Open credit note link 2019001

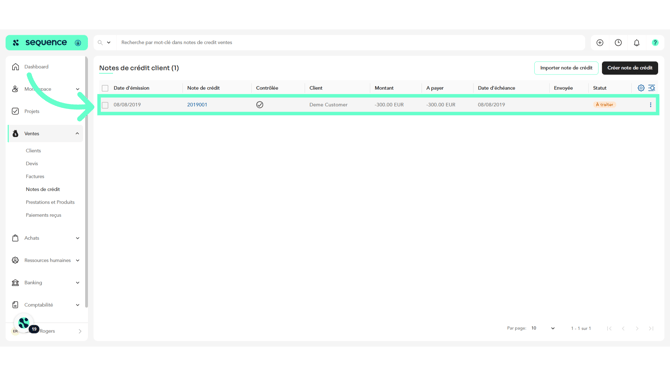pos(197,105)
